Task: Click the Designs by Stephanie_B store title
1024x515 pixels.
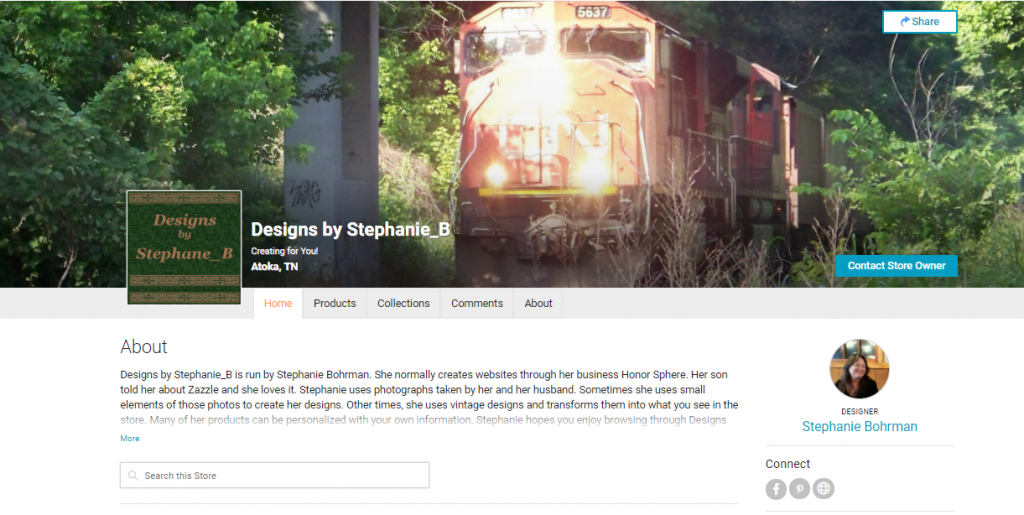Action: [x=350, y=229]
